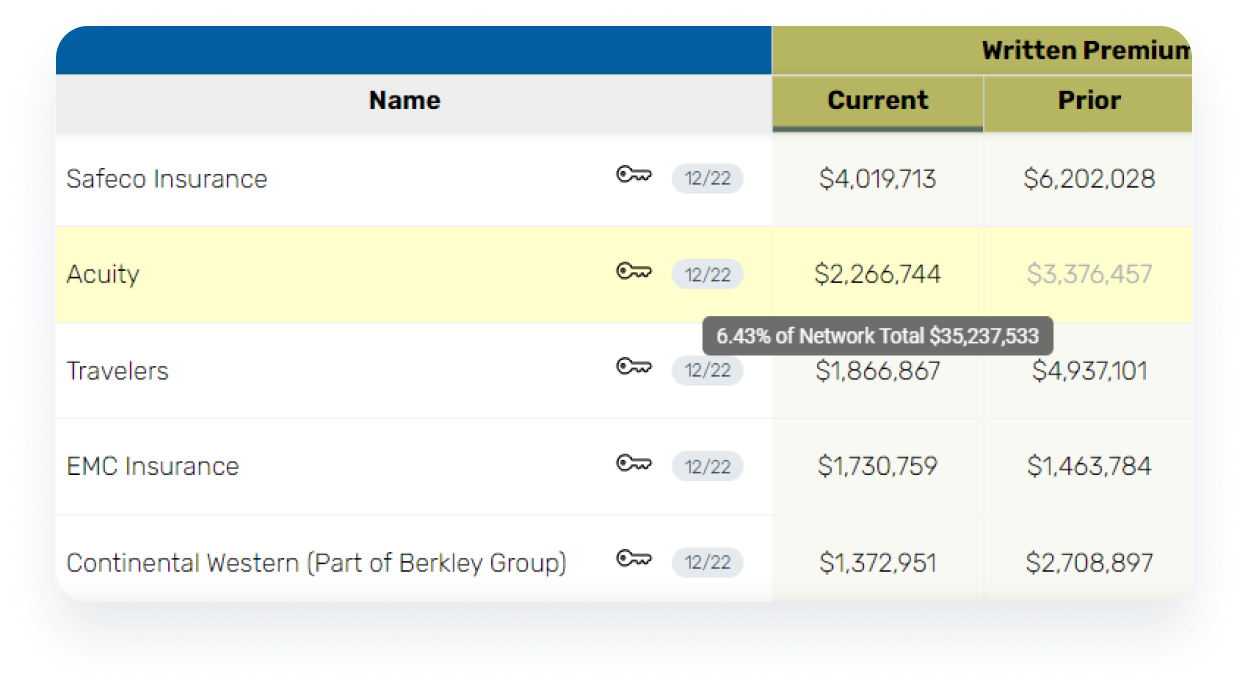1248x689 pixels.
Task: Click the 12/22 badge for Continental Western
Action: [x=707, y=563]
